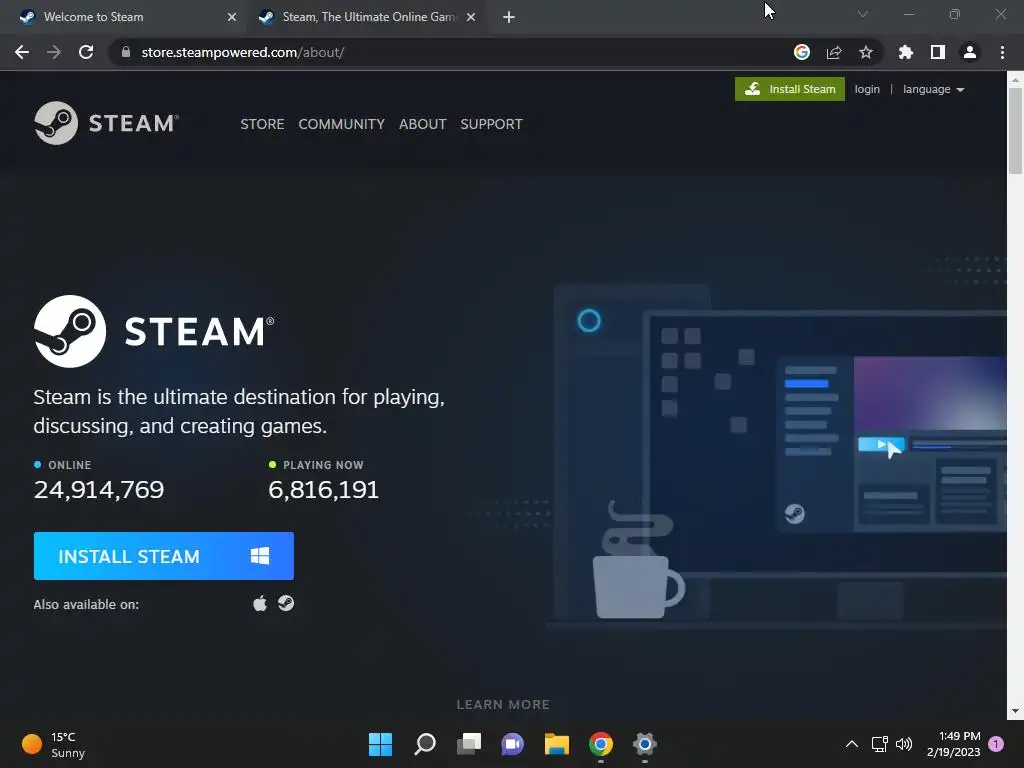Image resolution: width=1024 pixels, height=768 pixels.
Task: Open Settings gear on taskbar
Action: [645, 744]
